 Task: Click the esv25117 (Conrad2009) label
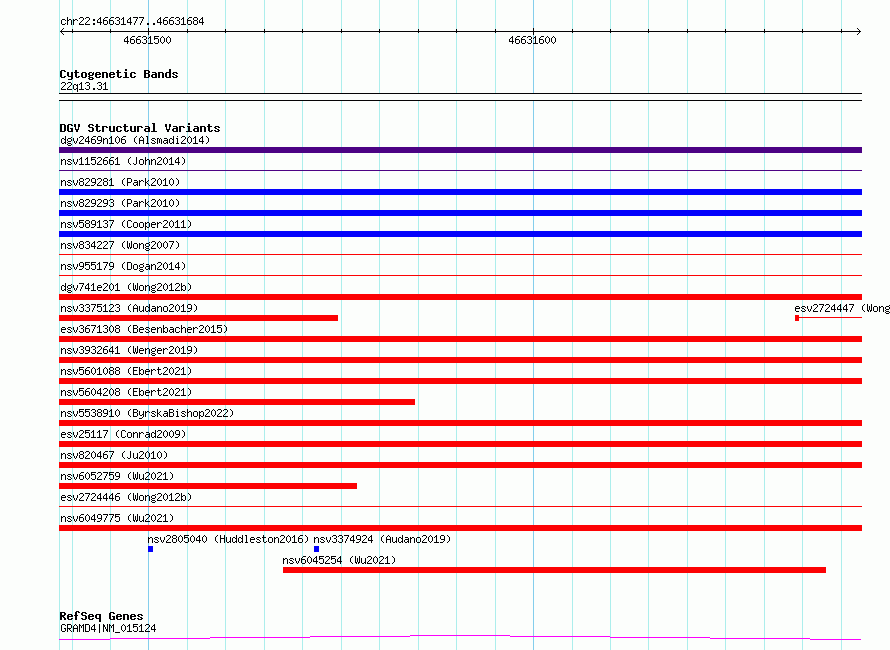pos(123,434)
